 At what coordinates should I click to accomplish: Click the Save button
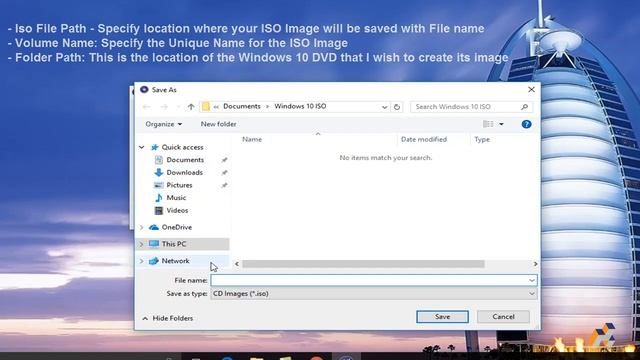[442, 317]
